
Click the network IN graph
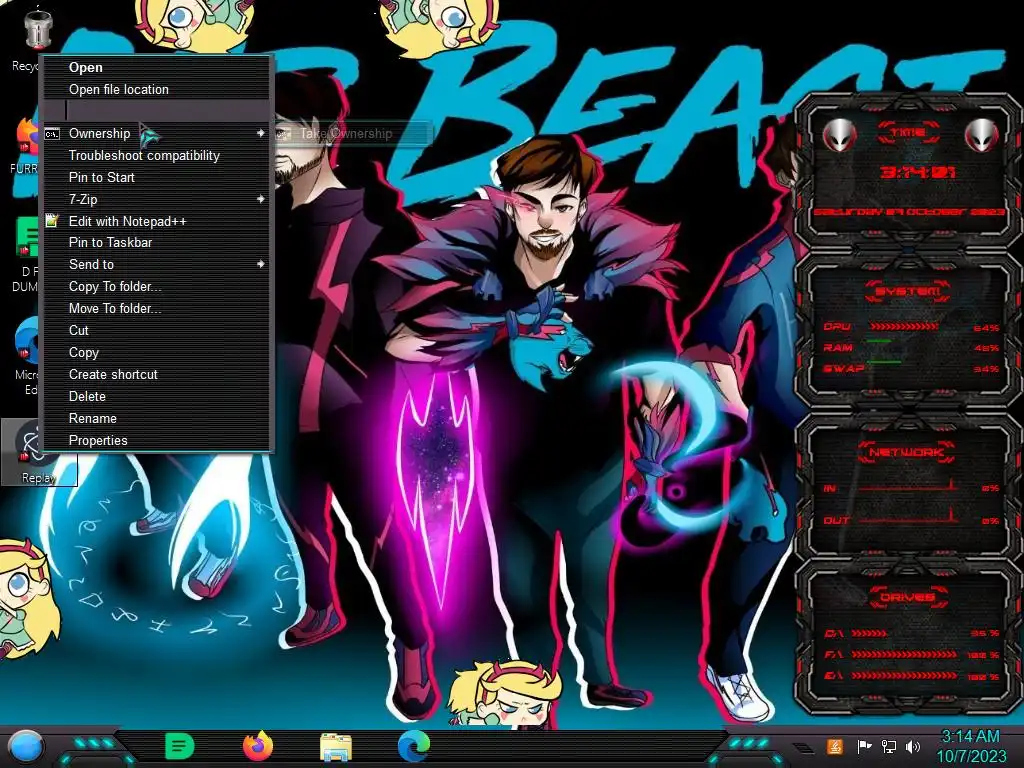tap(908, 485)
